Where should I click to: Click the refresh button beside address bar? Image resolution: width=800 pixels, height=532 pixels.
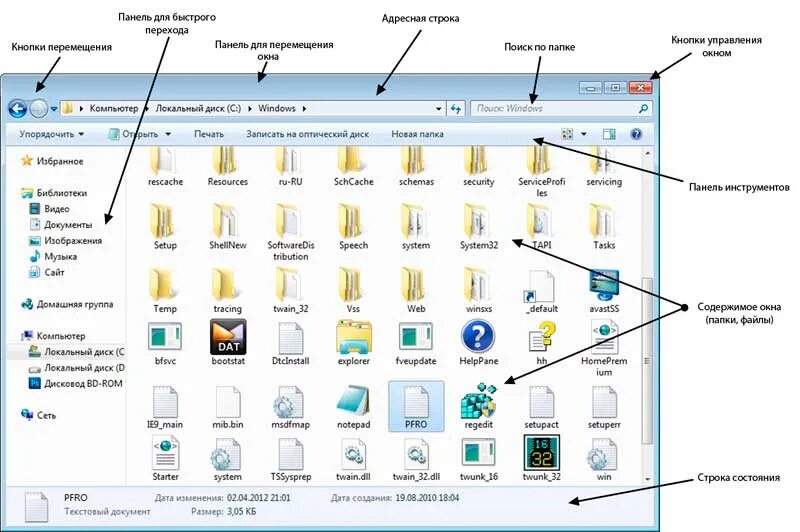[x=456, y=109]
